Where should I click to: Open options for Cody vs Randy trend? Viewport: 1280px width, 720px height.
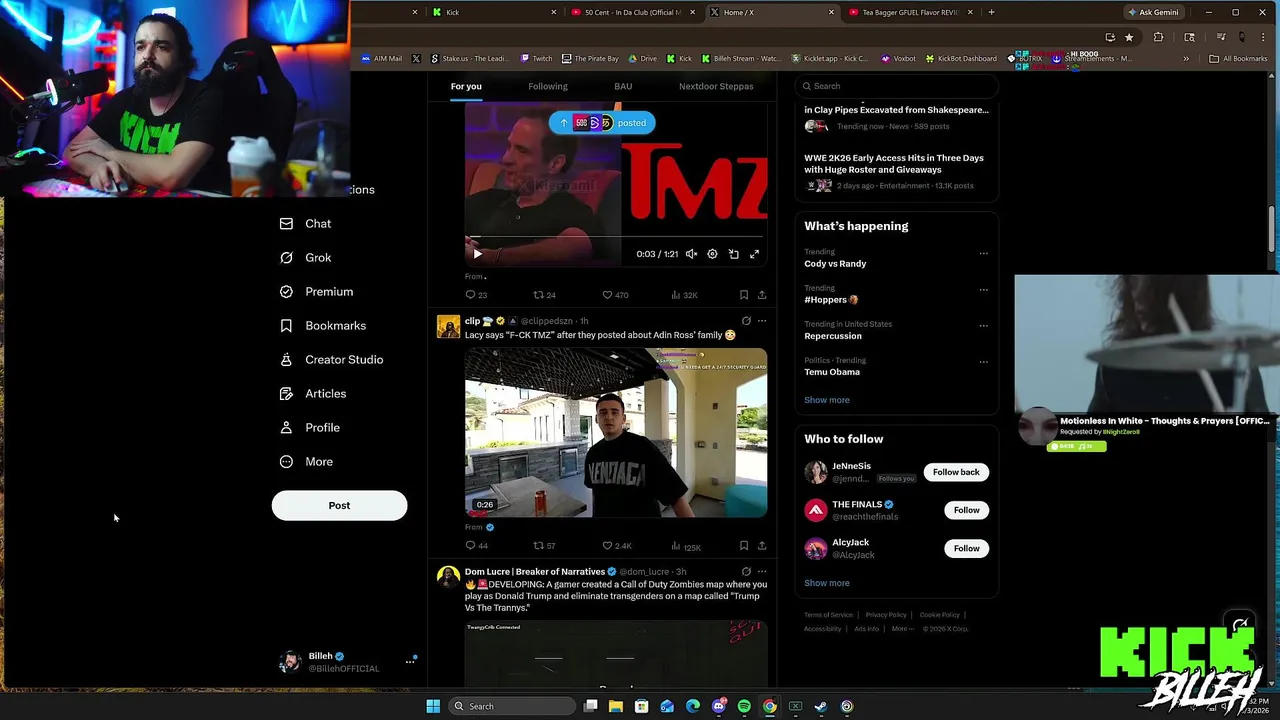tap(983, 253)
